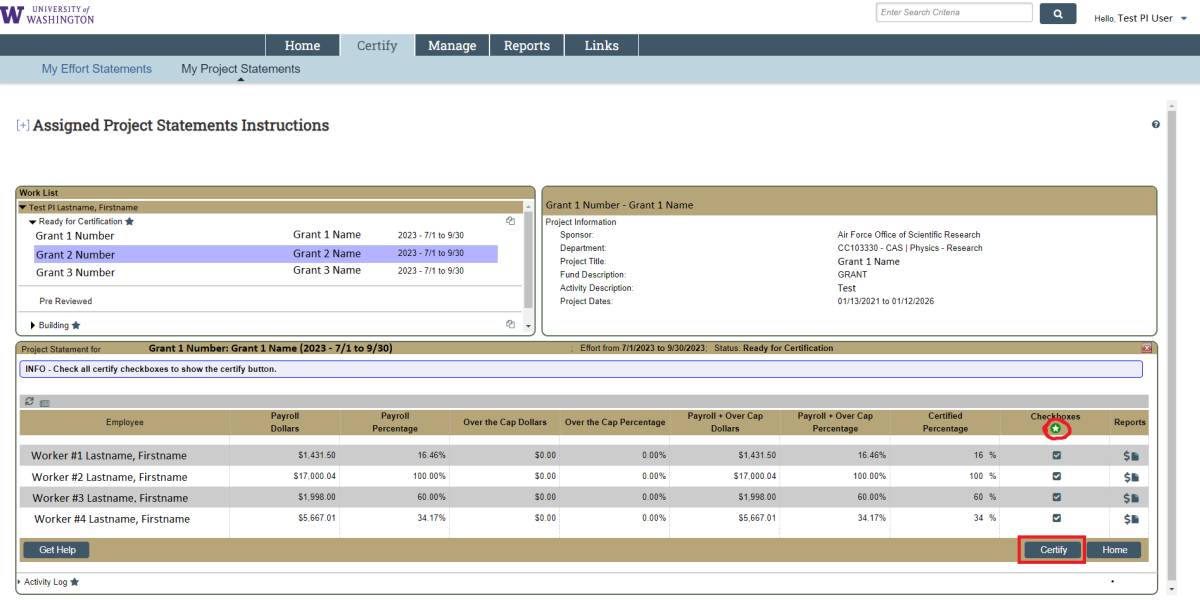Toggle the certify checkbox for Worker #2
This screenshot has height=600, width=1200.
1056,477
